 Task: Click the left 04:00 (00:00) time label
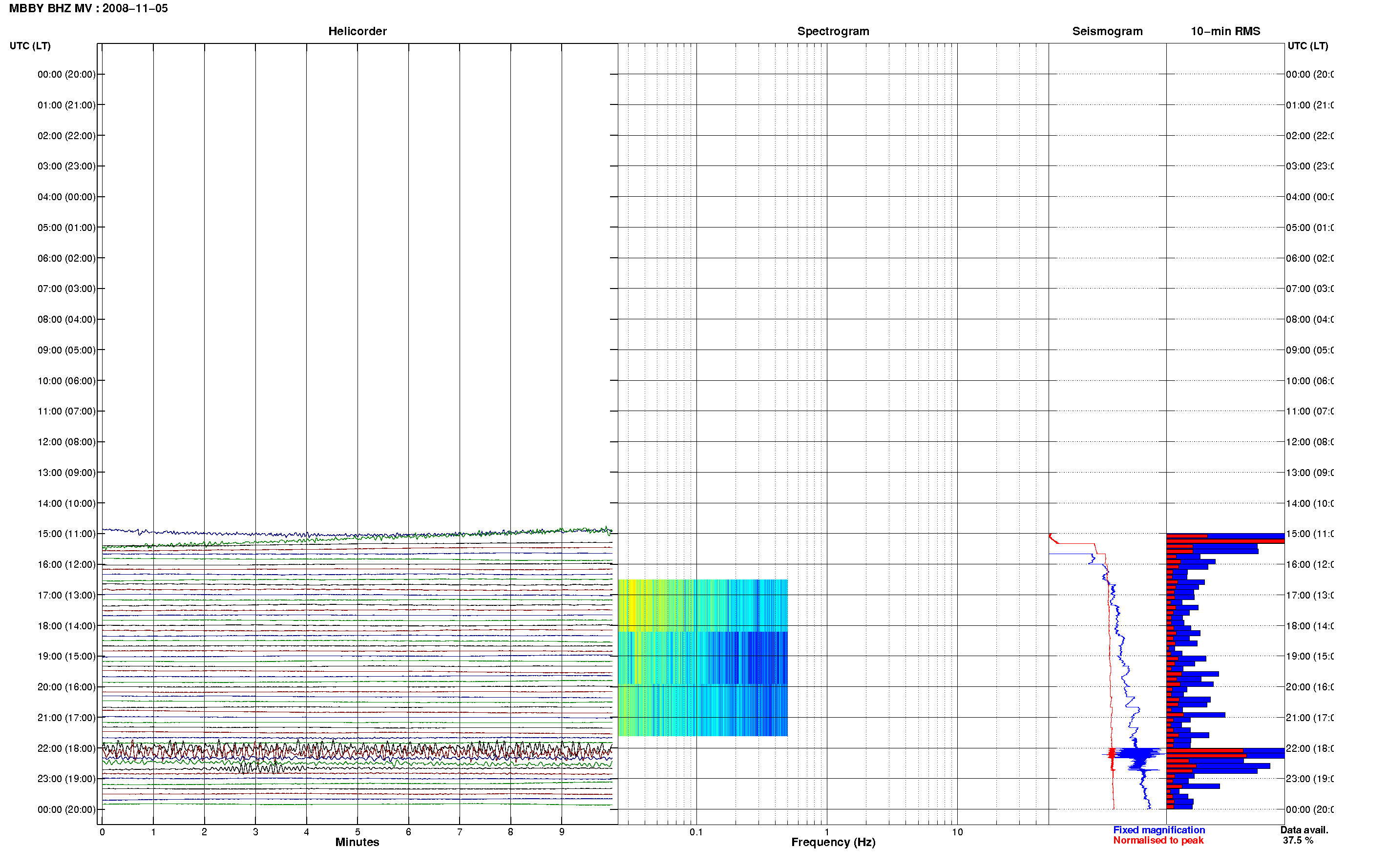[66, 197]
